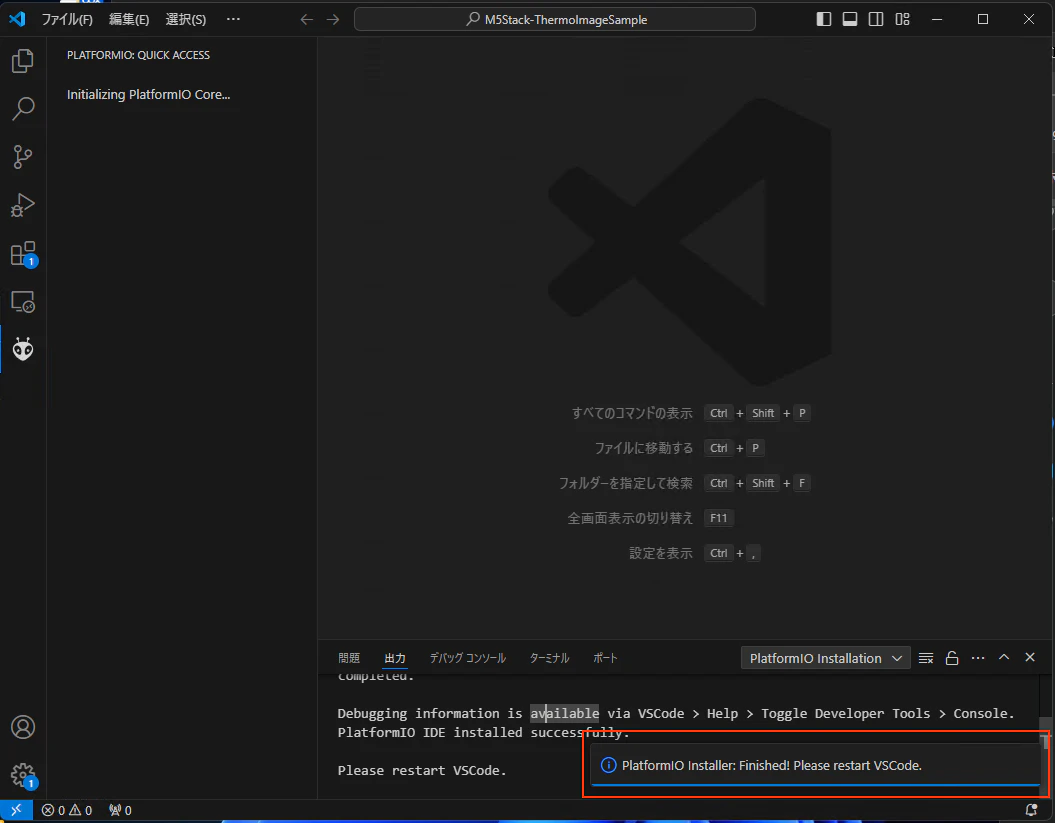Open the Accounts menu icon
Screen dimensions: 1055x823
pyautogui.click(x=23, y=727)
